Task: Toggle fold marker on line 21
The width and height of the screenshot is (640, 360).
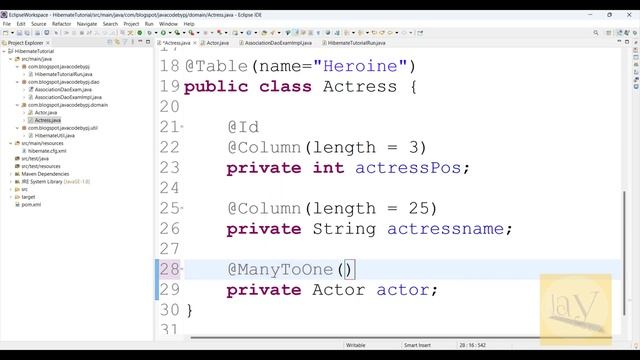Action: pos(182,127)
